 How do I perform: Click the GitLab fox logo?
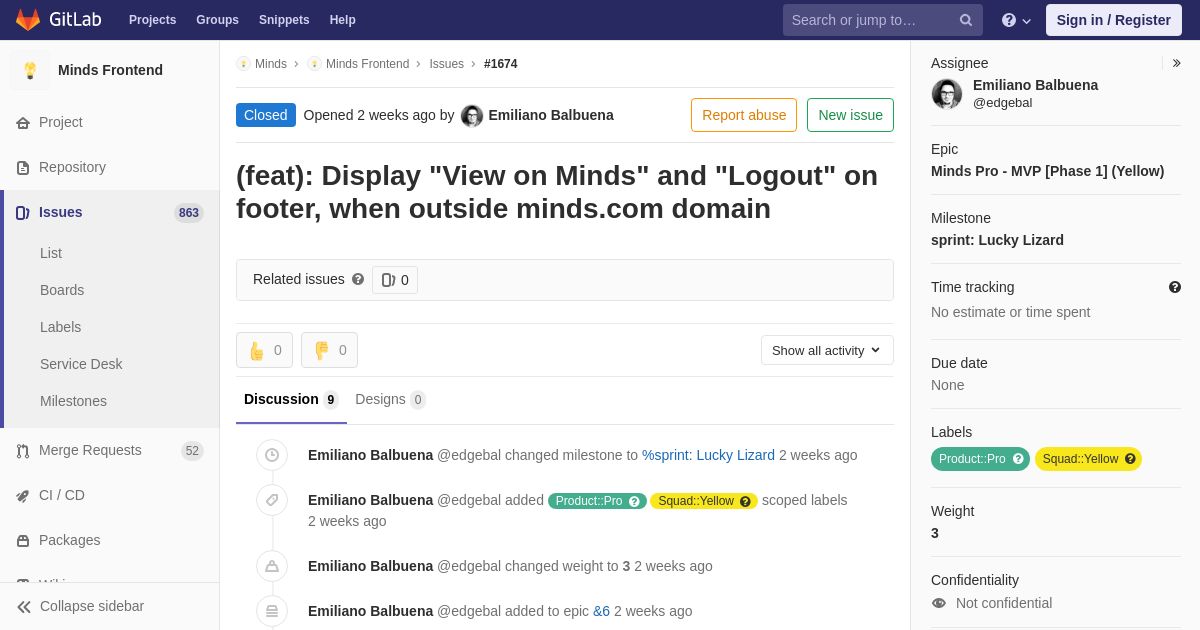pyautogui.click(x=28, y=20)
